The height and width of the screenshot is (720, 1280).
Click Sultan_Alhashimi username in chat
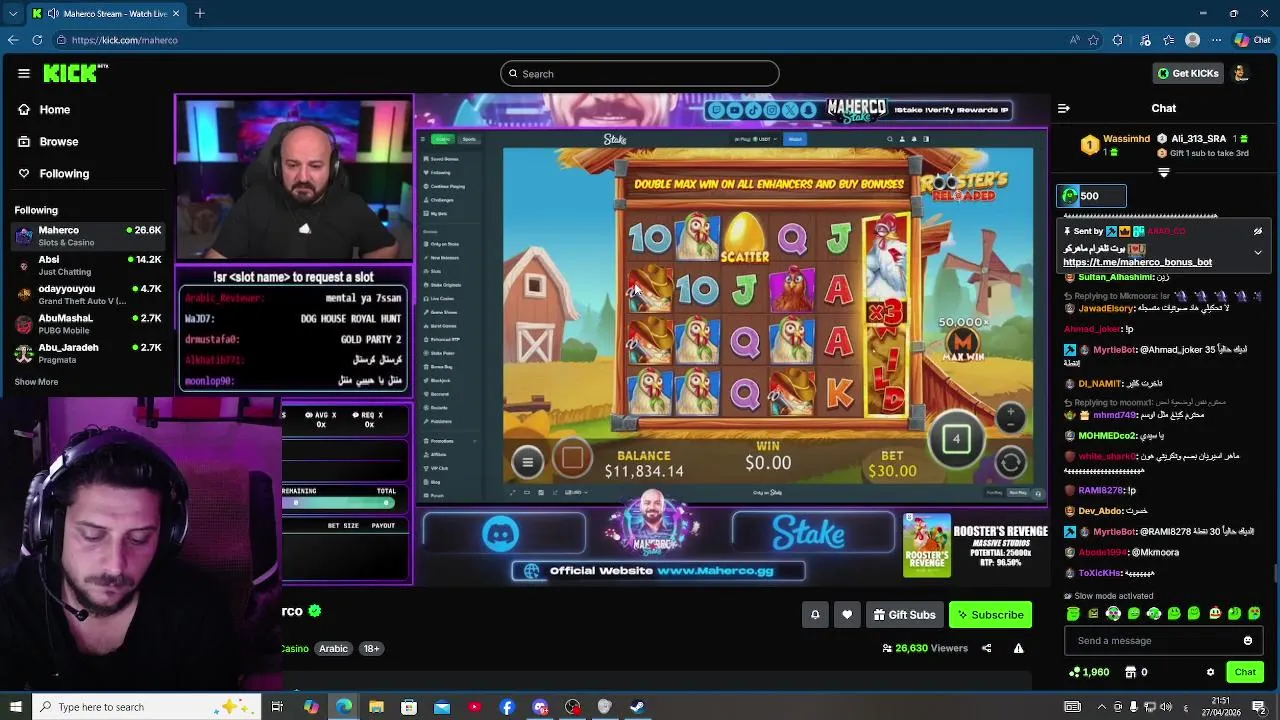(x=1116, y=277)
